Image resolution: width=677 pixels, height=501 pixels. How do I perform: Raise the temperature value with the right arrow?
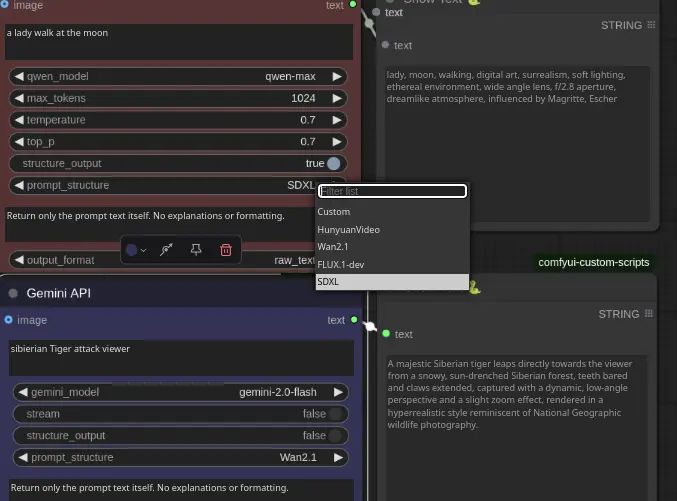coord(337,120)
